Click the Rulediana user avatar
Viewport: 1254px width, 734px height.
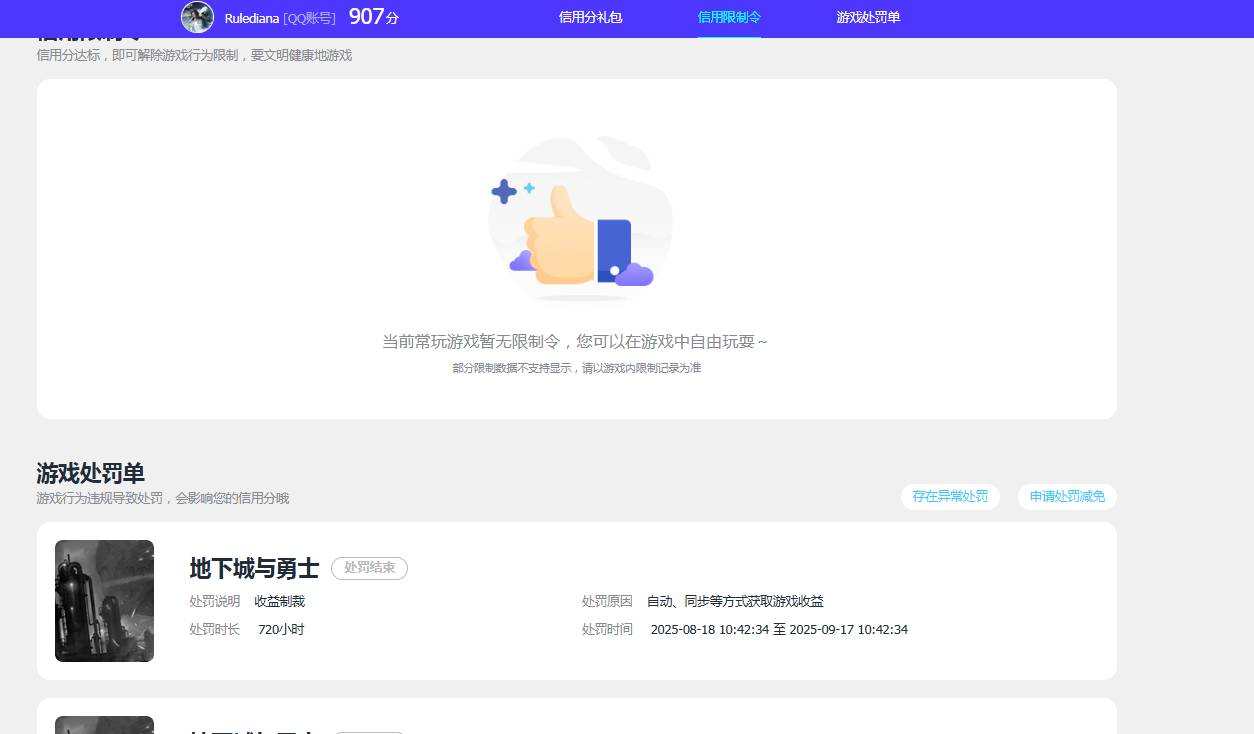point(197,17)
